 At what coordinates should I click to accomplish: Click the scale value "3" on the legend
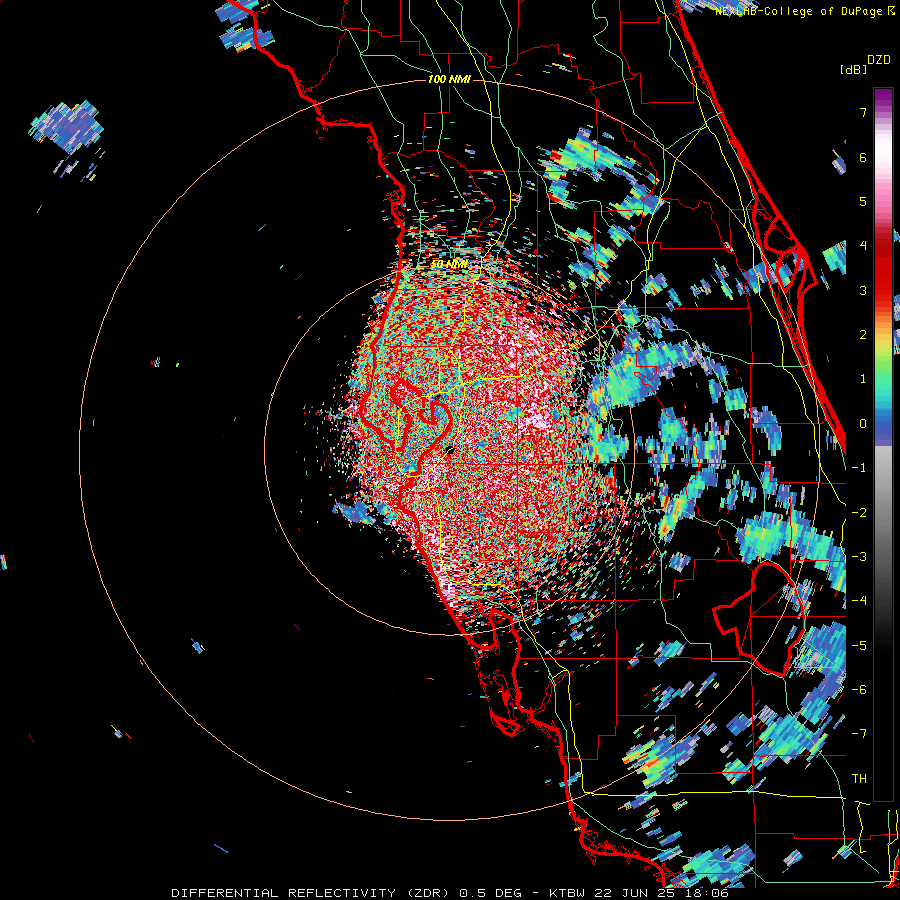(863, 290)
